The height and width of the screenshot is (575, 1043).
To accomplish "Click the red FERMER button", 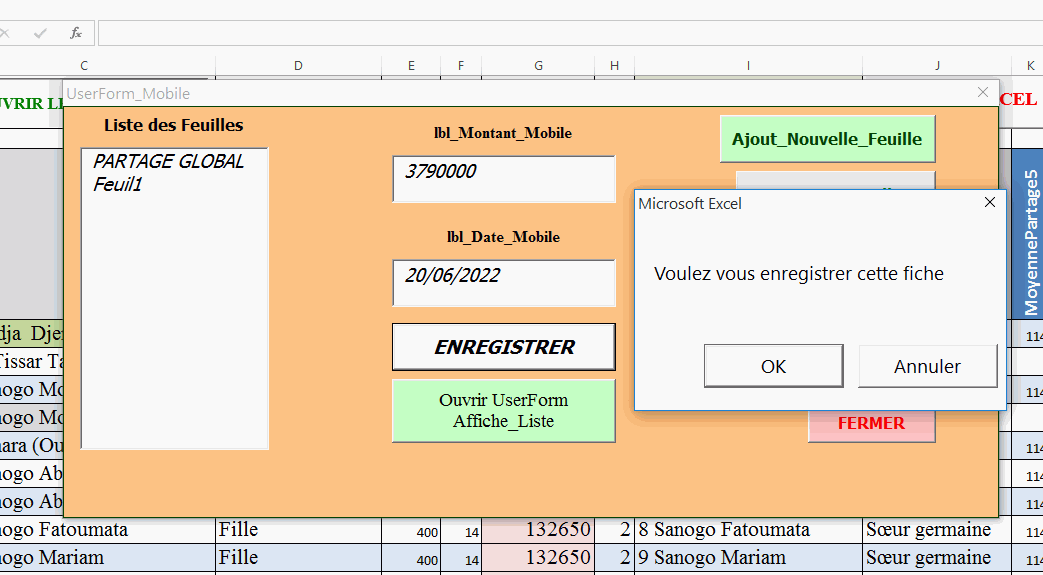I will (x=871, y=424).
